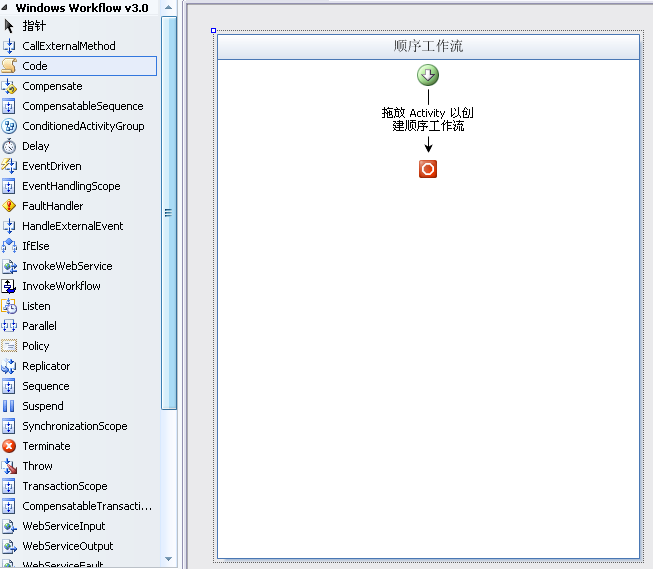Select the 'IfElse' toolbox label
653x569 pixels.
(x=36, y=246)
